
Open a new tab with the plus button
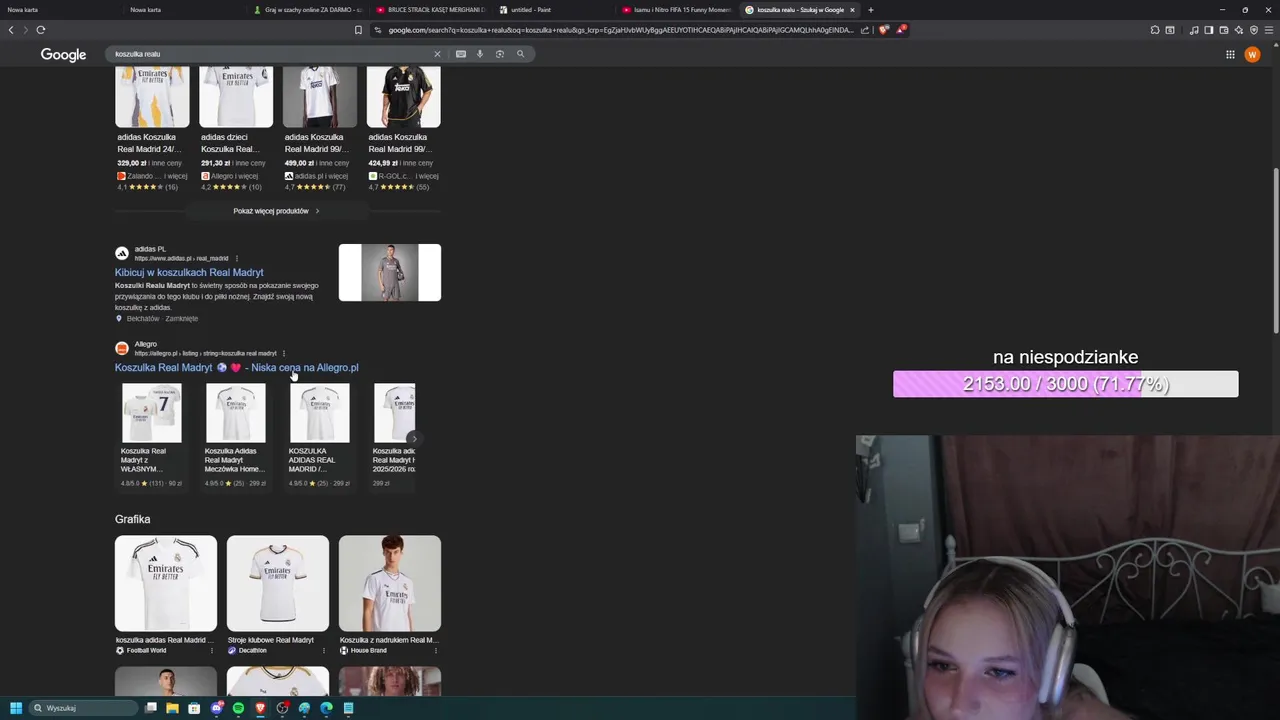coord(870,10)
